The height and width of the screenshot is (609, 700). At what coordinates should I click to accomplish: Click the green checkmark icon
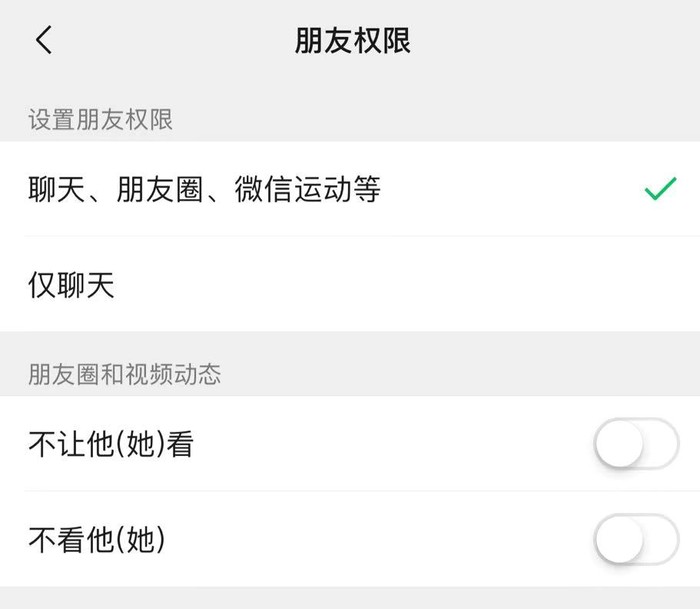[x=660, y=188]
